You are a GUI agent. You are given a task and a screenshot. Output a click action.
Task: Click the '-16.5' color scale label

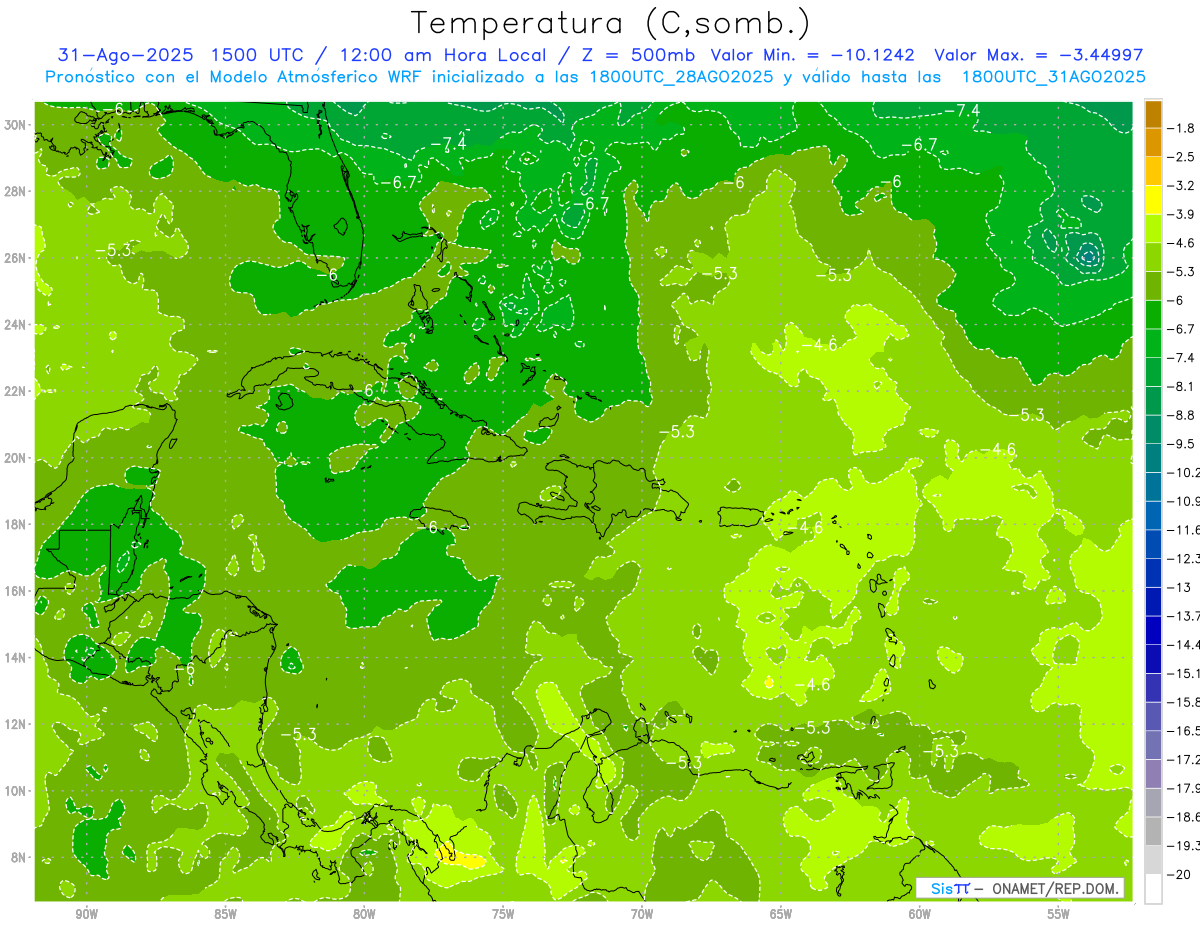pos(1184,730)
